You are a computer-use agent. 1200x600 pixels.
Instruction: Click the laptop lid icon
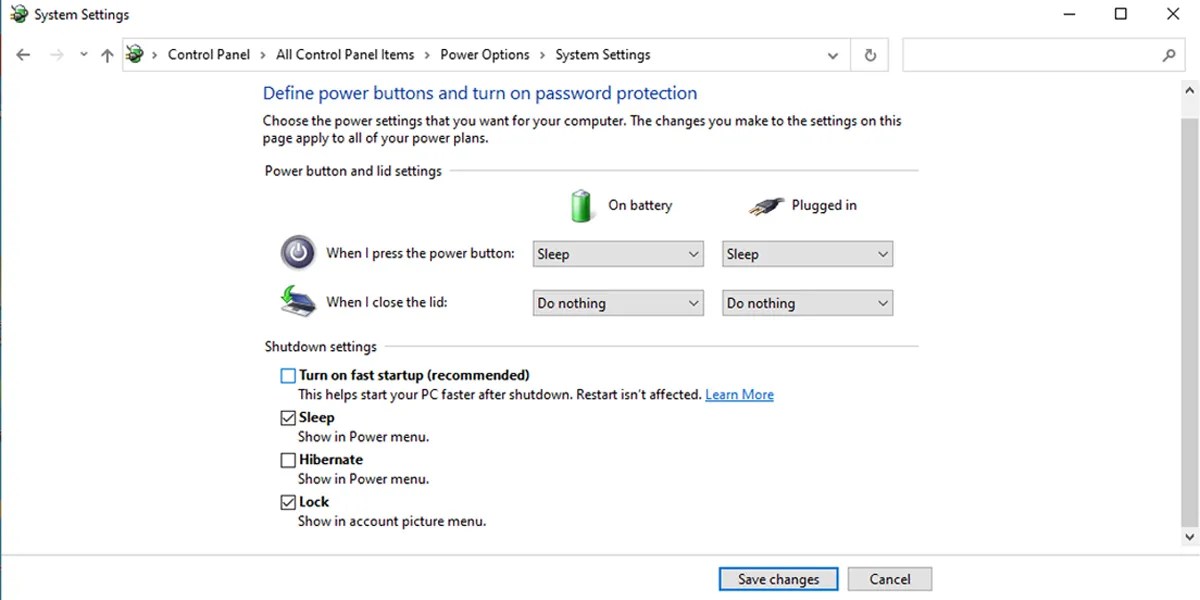point(296,301)
